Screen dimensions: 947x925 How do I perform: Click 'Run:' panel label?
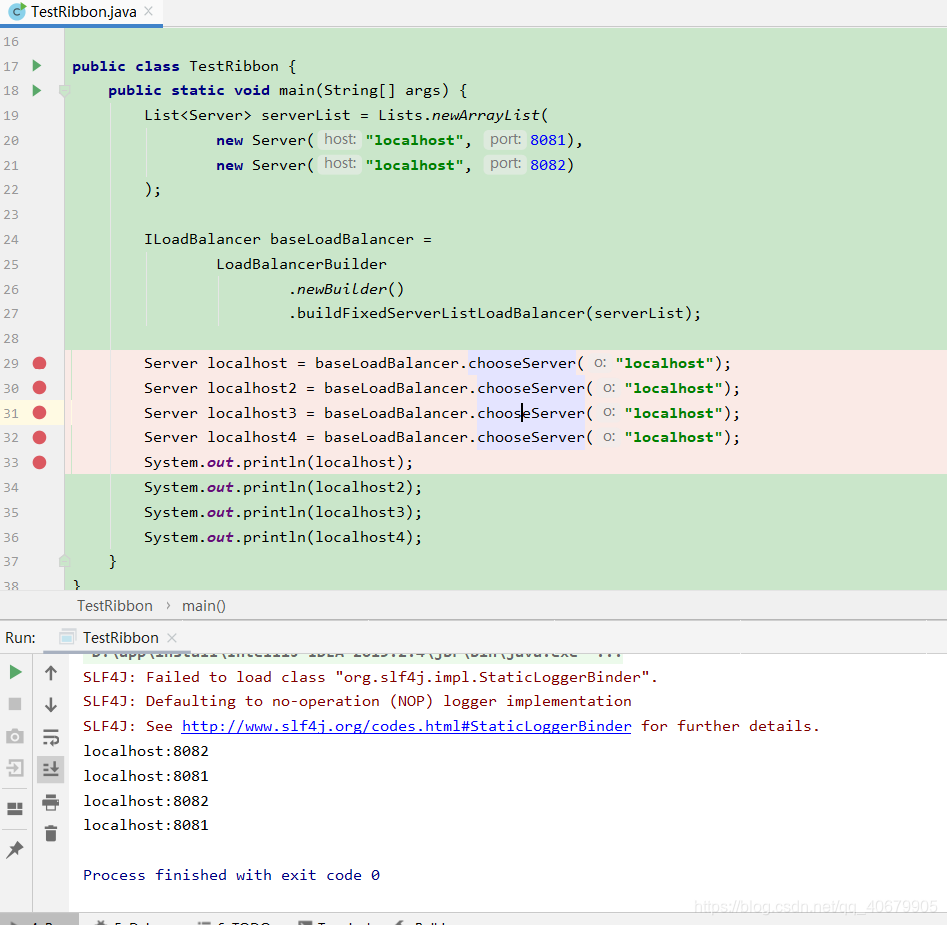[21, 638]
